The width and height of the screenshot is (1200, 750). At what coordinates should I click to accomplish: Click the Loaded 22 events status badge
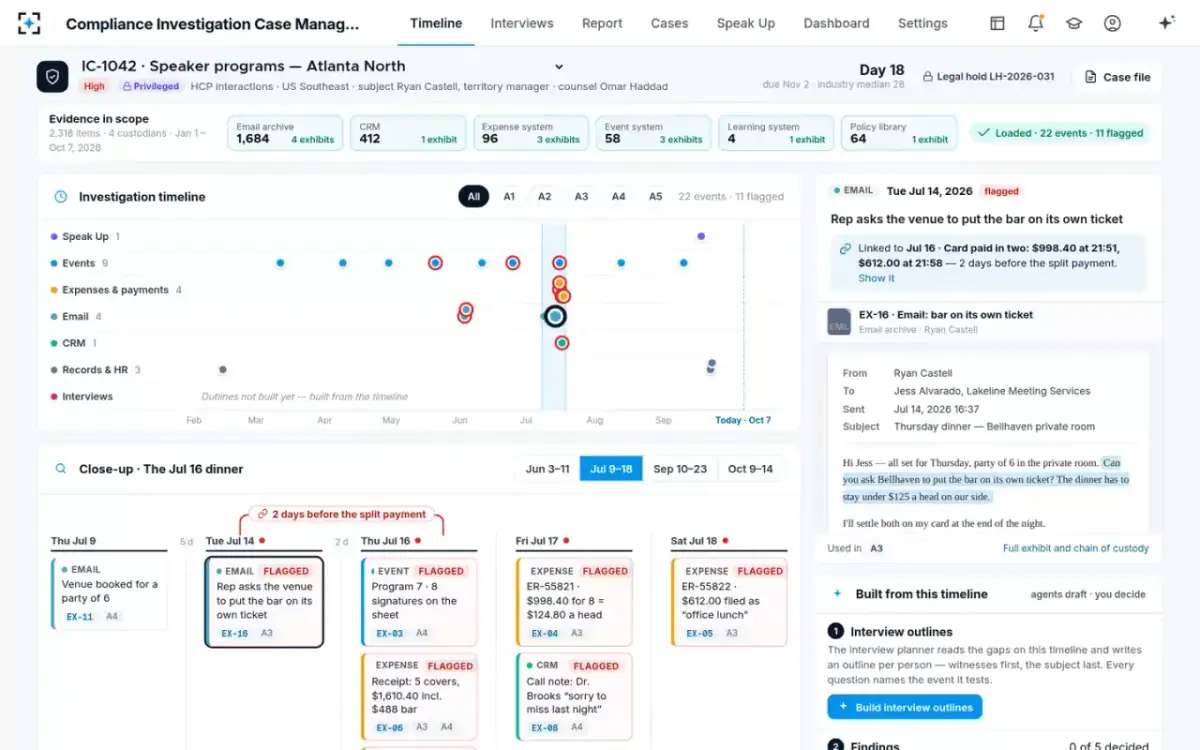[1059, 133]
